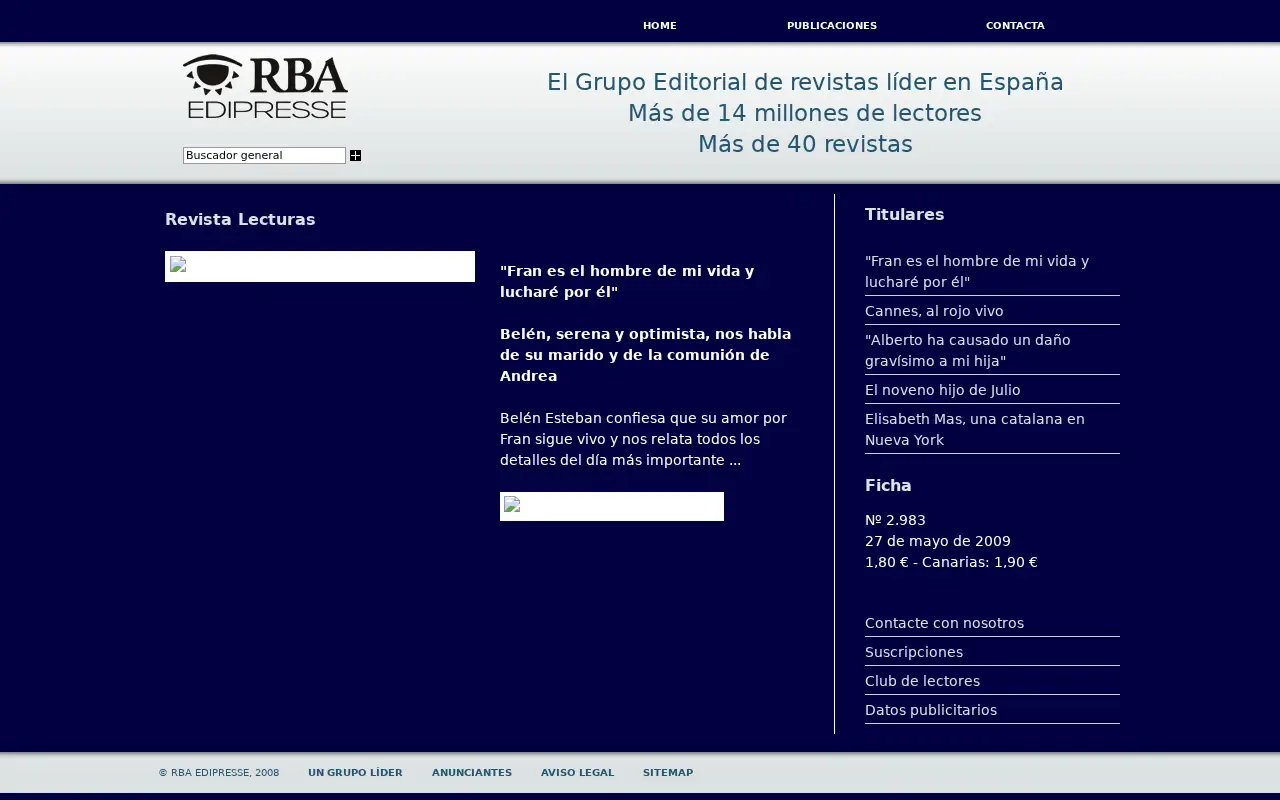Open the HOME menu item

[660, 26]
